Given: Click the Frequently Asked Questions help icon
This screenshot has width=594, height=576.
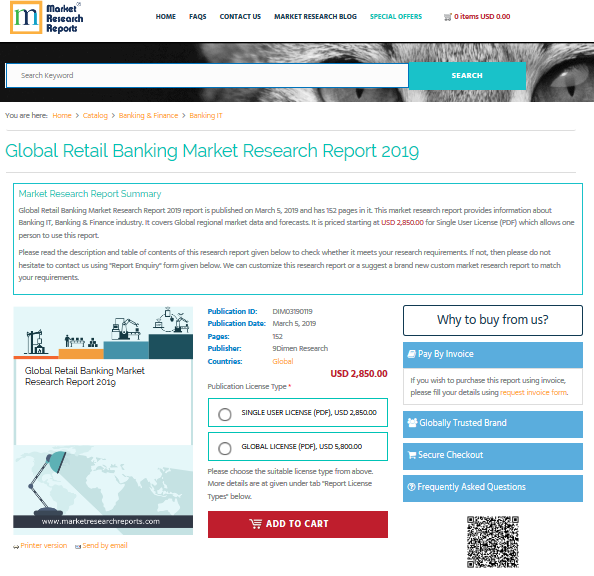Looking at the screenshot, I should pyautogui.click(x=411, y=487).
